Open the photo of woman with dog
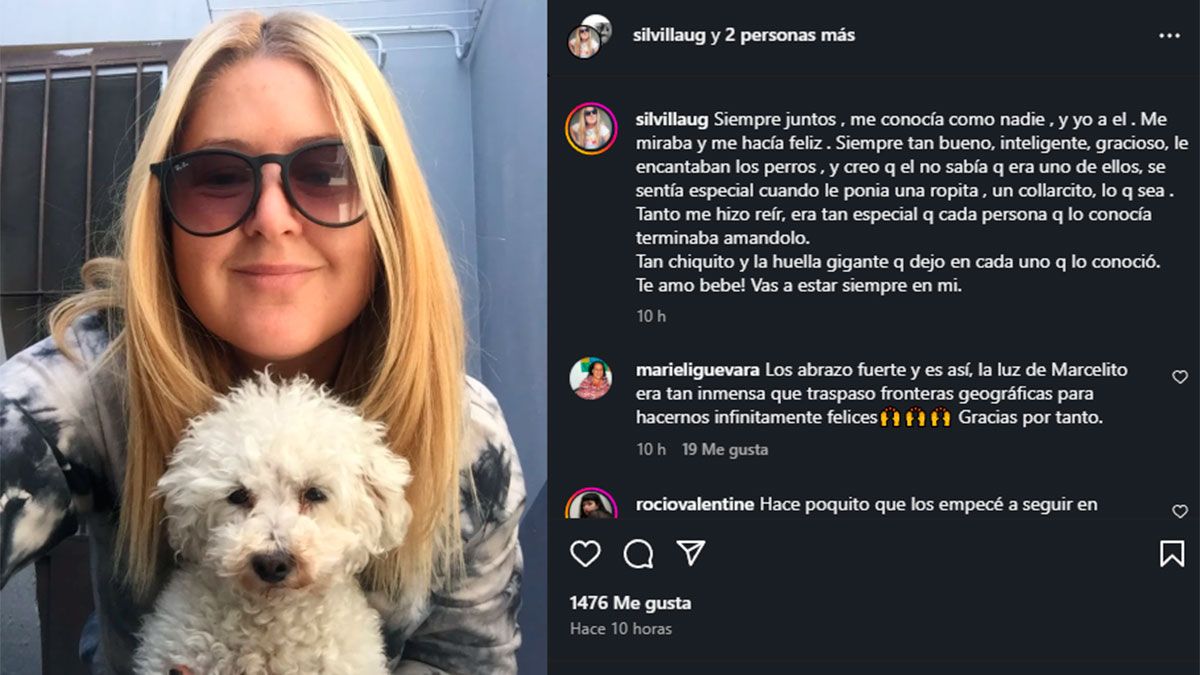This screenshot has height=675, width=1200. [x=274, y=337]
